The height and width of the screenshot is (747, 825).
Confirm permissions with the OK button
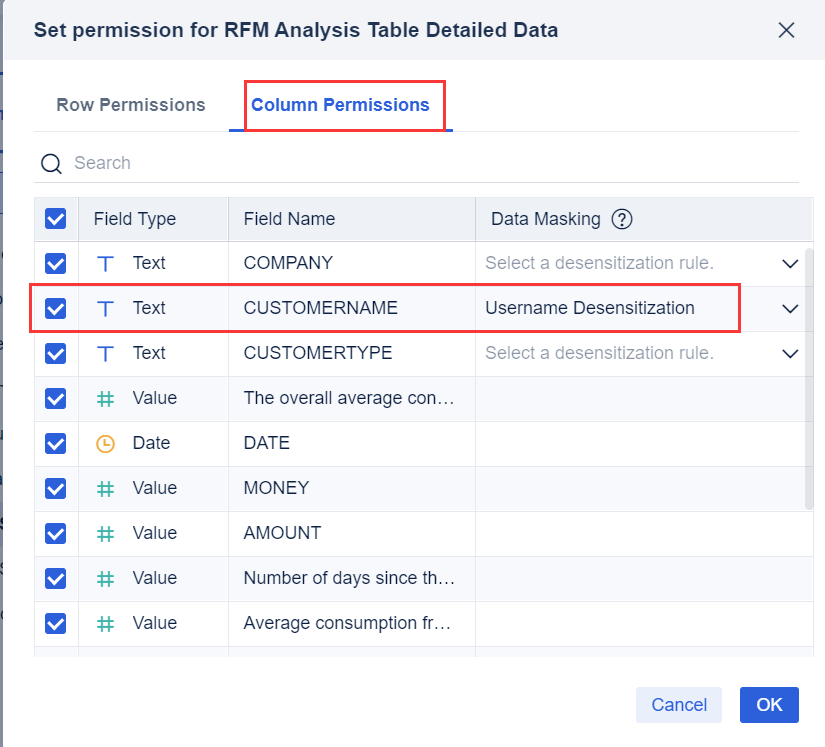(769, 705)
